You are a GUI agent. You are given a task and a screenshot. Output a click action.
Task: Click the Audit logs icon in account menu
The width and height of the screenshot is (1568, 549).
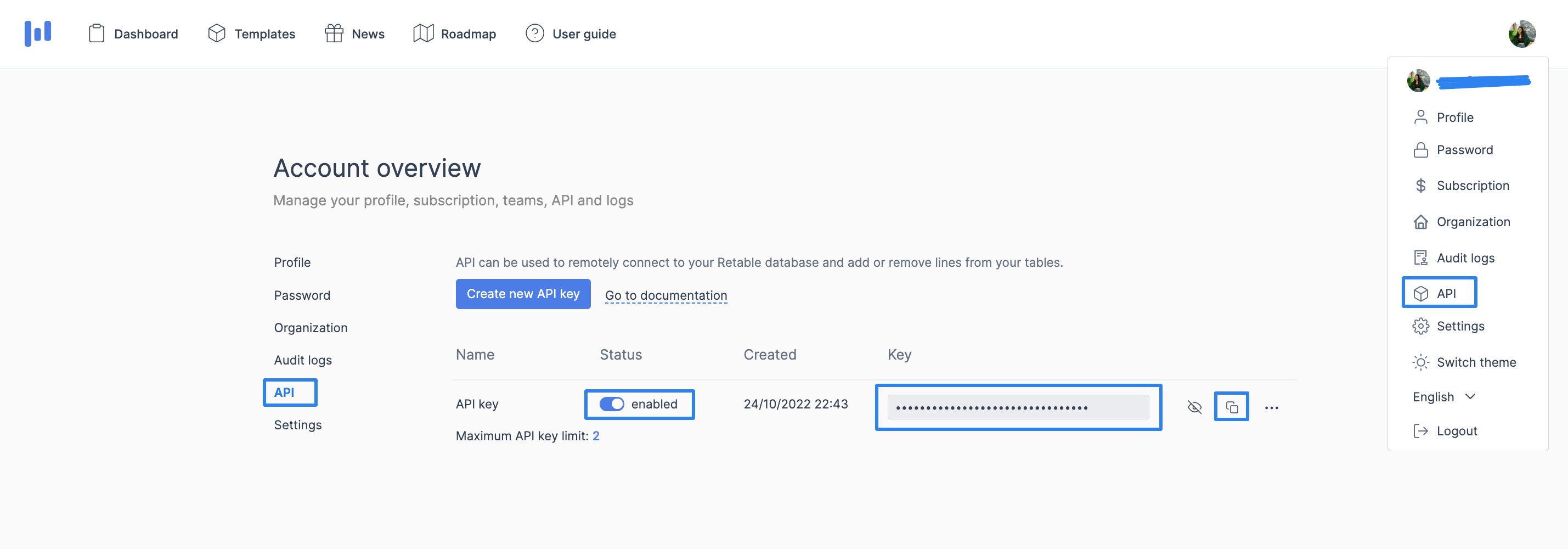click(1422, 257)
